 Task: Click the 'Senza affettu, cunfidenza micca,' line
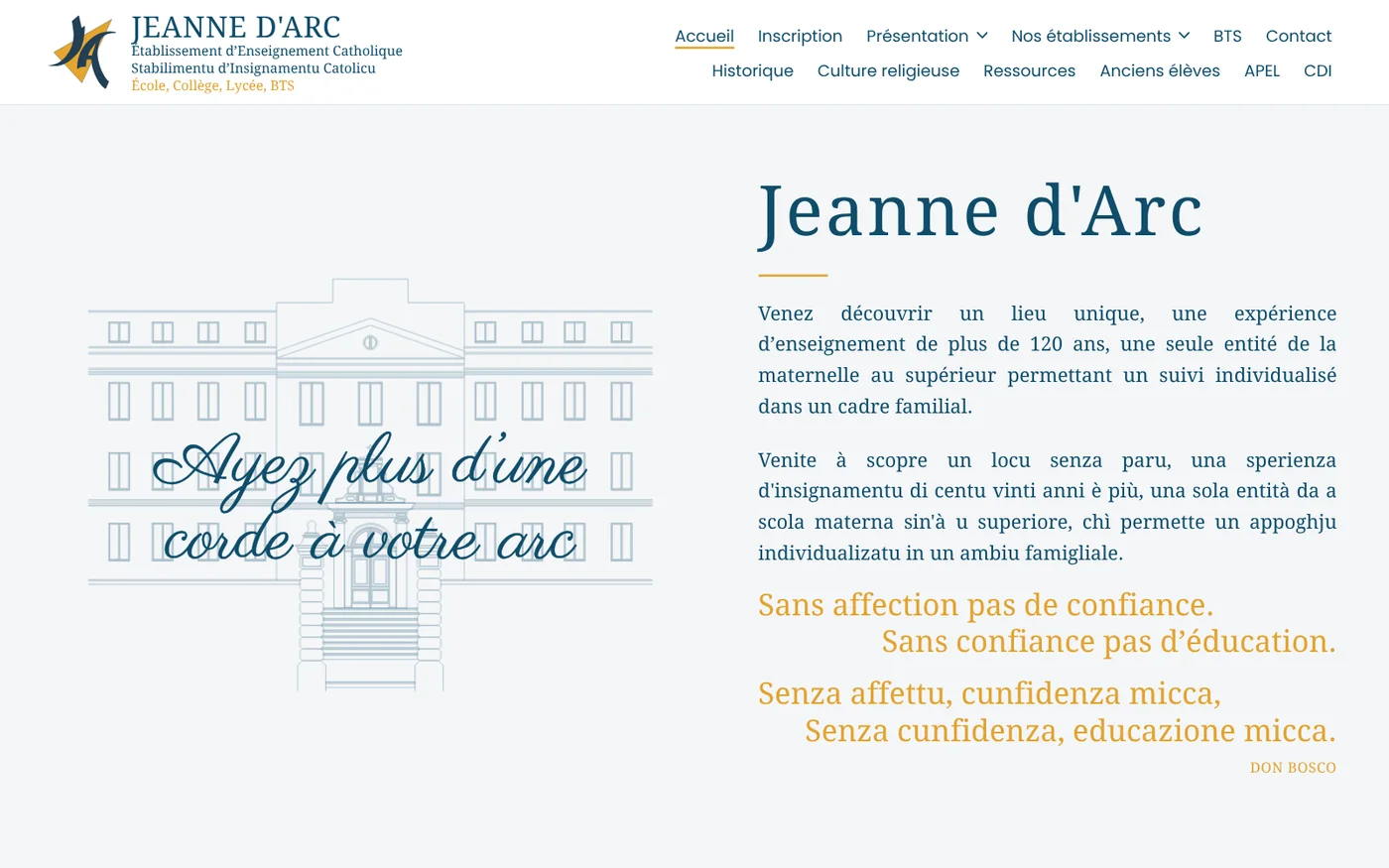pos(989,692)
